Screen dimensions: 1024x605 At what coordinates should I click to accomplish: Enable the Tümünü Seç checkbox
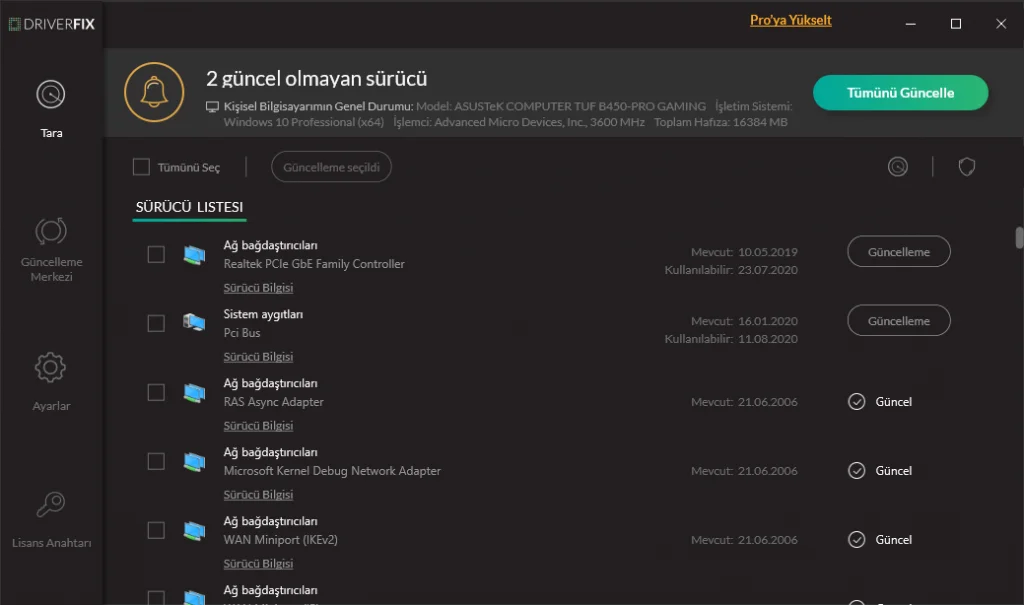tap(142, 167)
